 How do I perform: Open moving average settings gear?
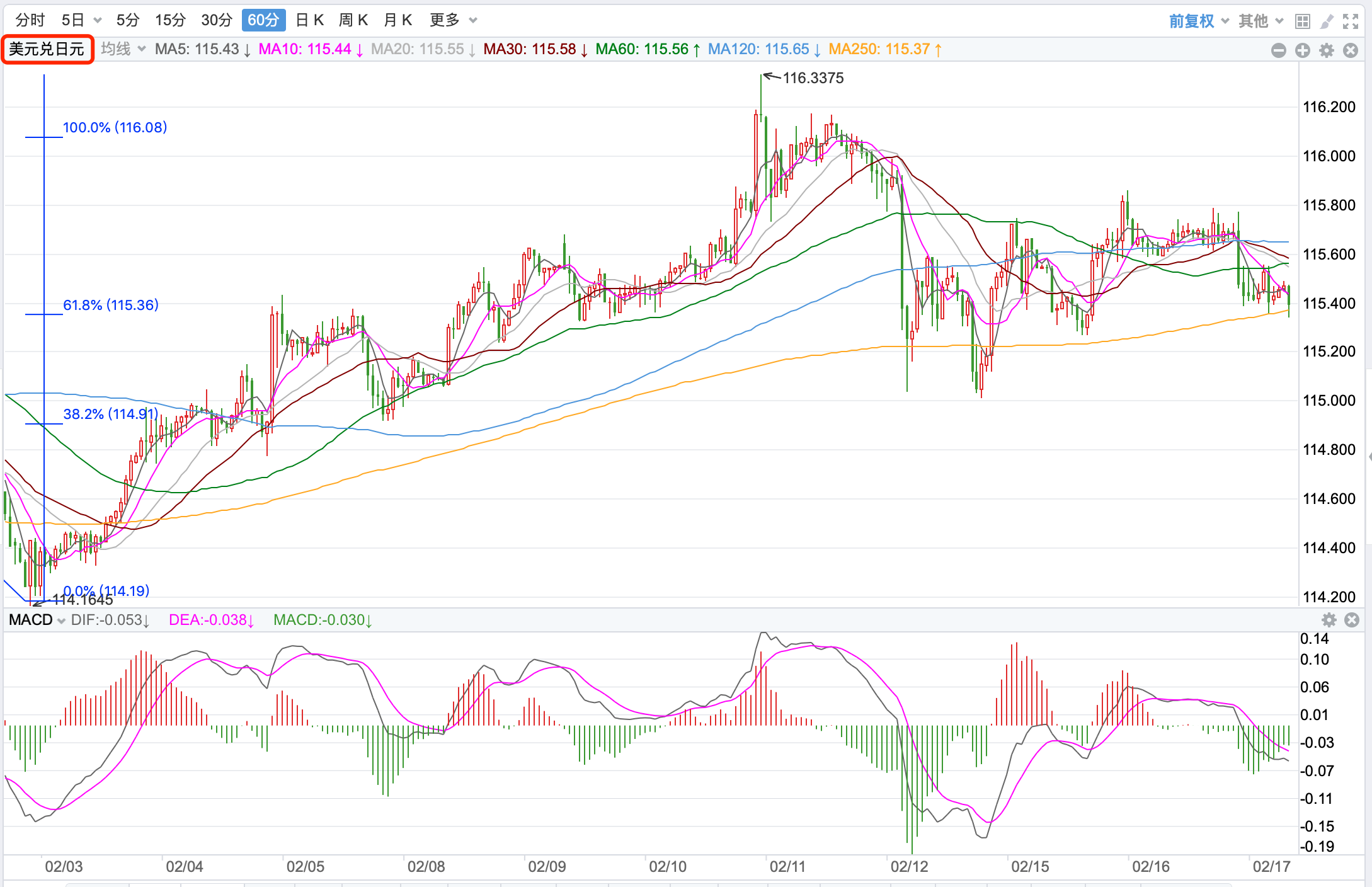click(x=1326, y=50)
